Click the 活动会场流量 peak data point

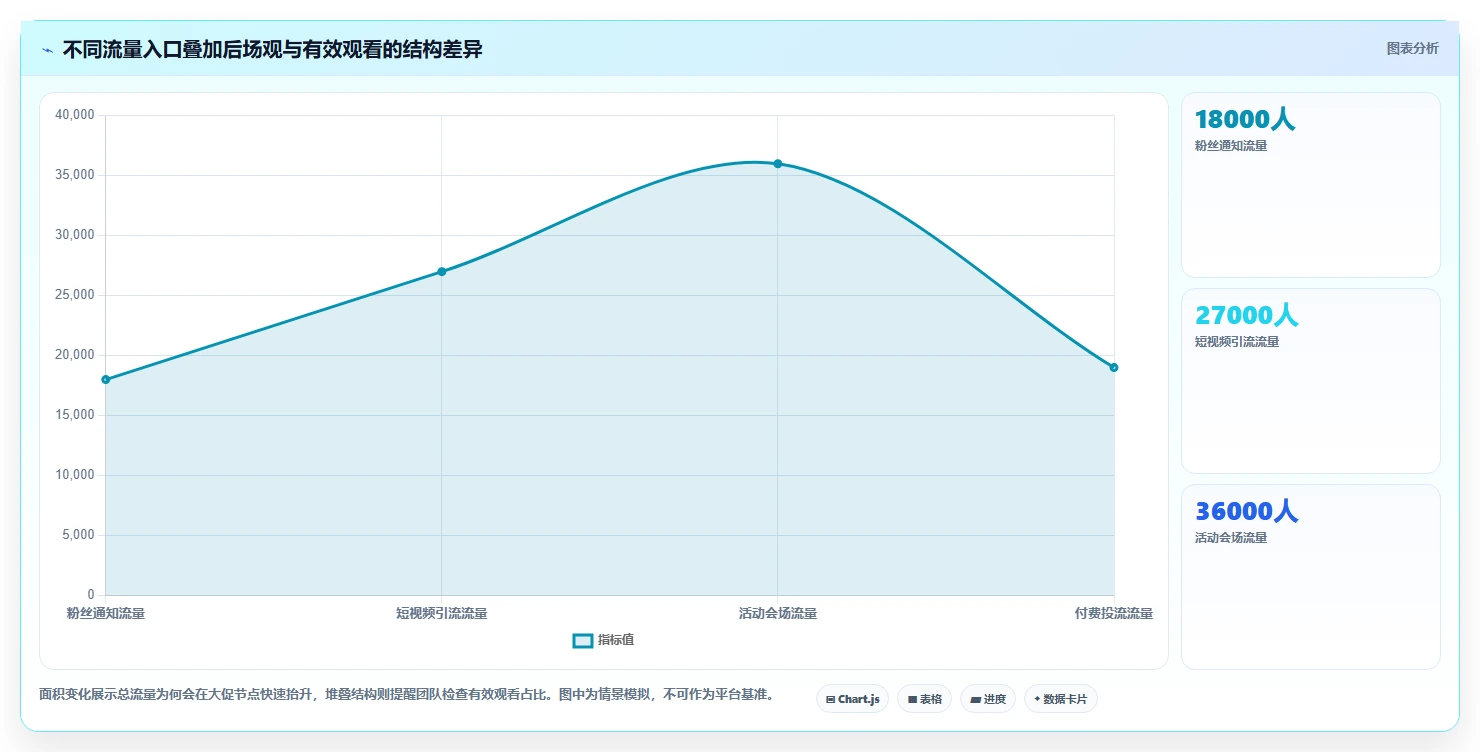coord(778,163)
